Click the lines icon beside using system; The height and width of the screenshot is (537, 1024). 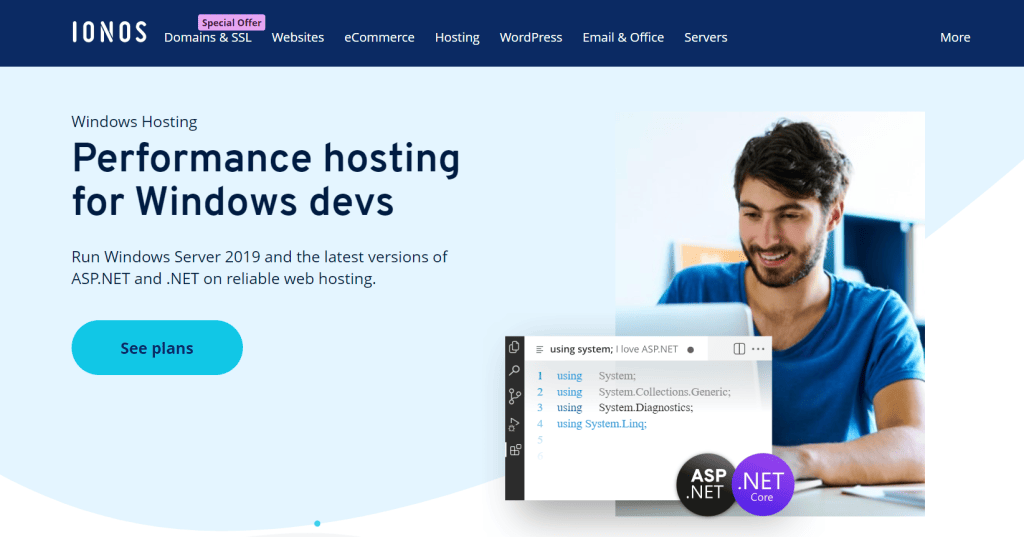[539, 350]
